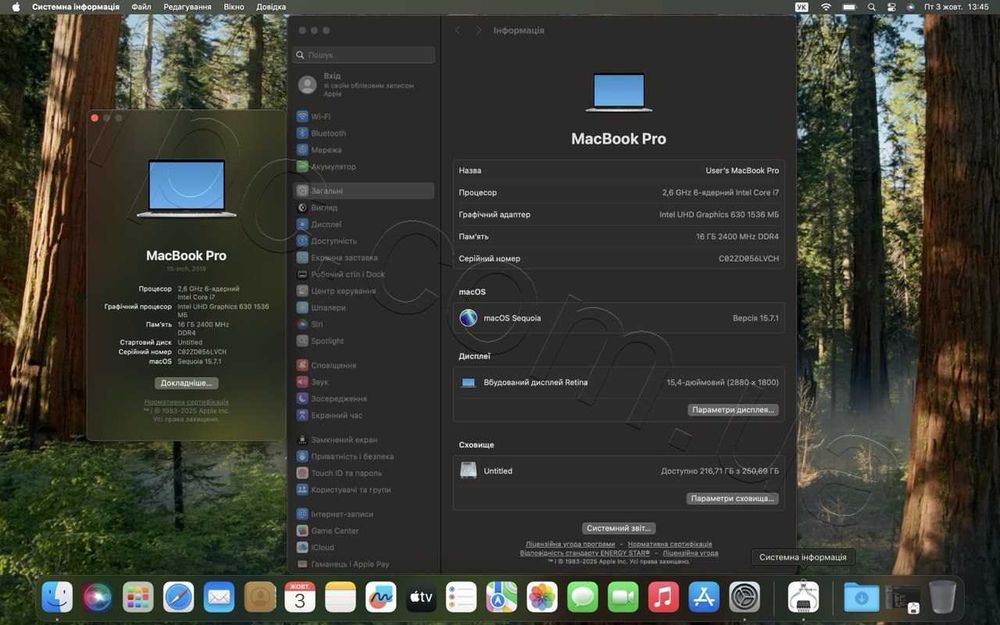Viewport: 1000px width, 625px height.
Task: Go back using settings navigation arrow
Action: 458,31
